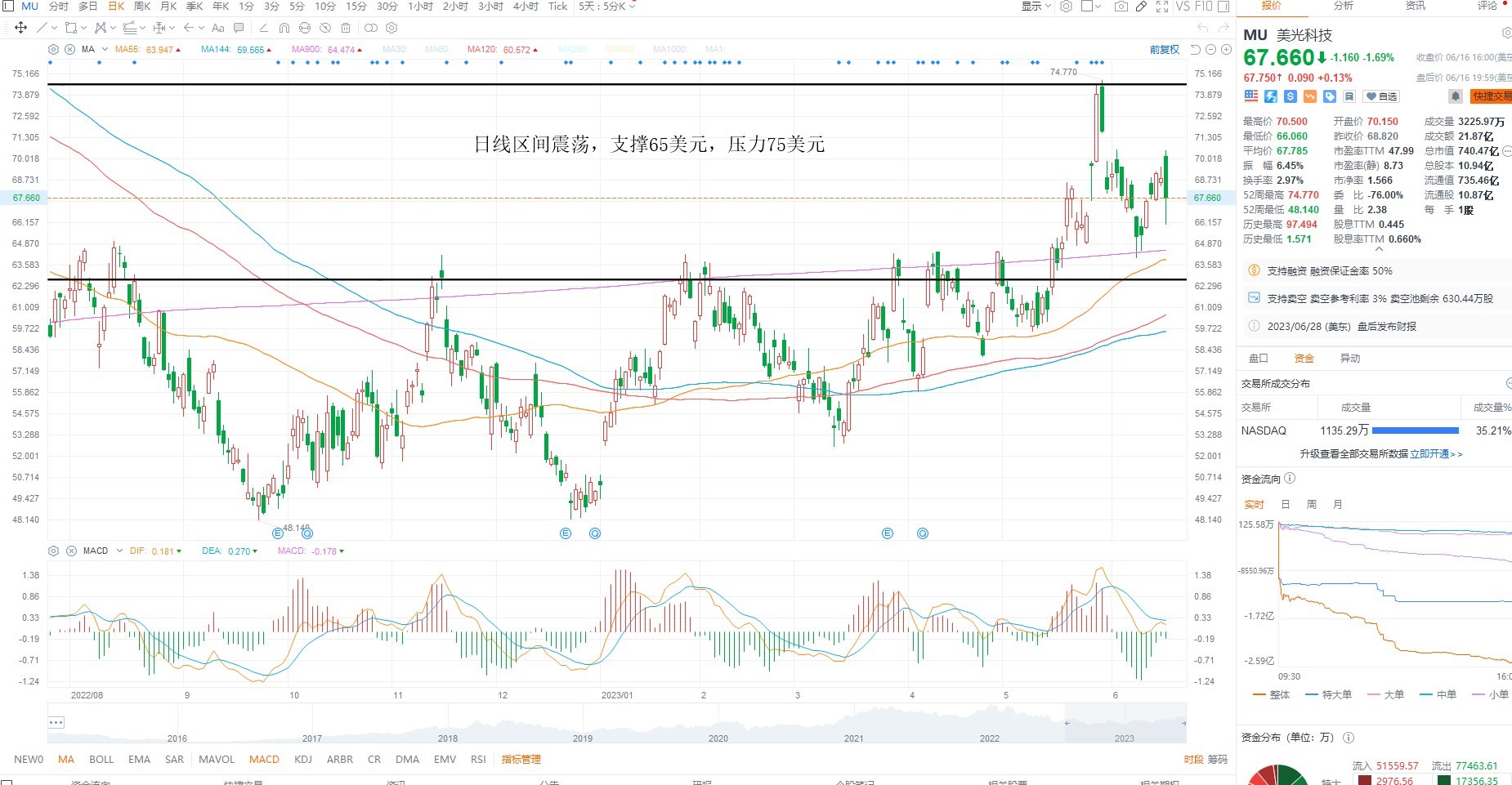Select KDJ indicator at bottom
1512x785 pixels.
tap(303, 759)
